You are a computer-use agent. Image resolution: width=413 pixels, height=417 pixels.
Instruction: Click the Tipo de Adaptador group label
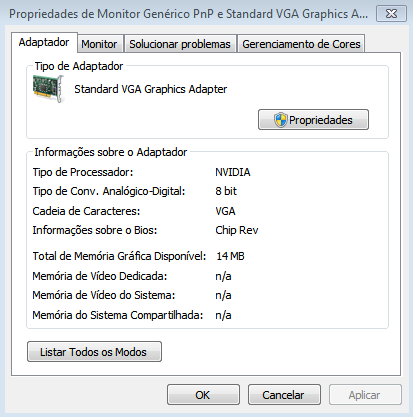tap(79, 66)
